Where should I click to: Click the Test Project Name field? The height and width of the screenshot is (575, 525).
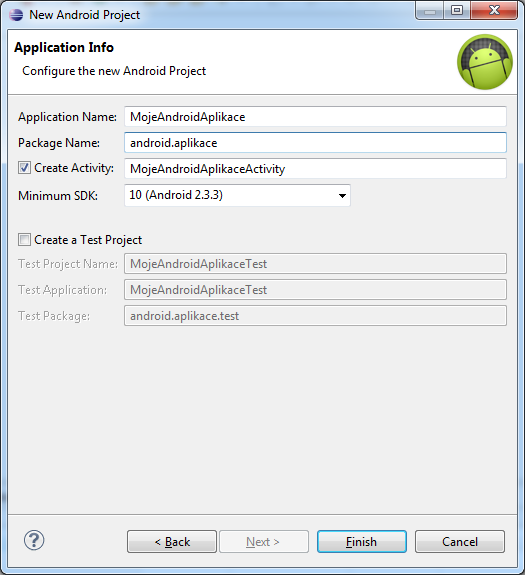point(315,264)
